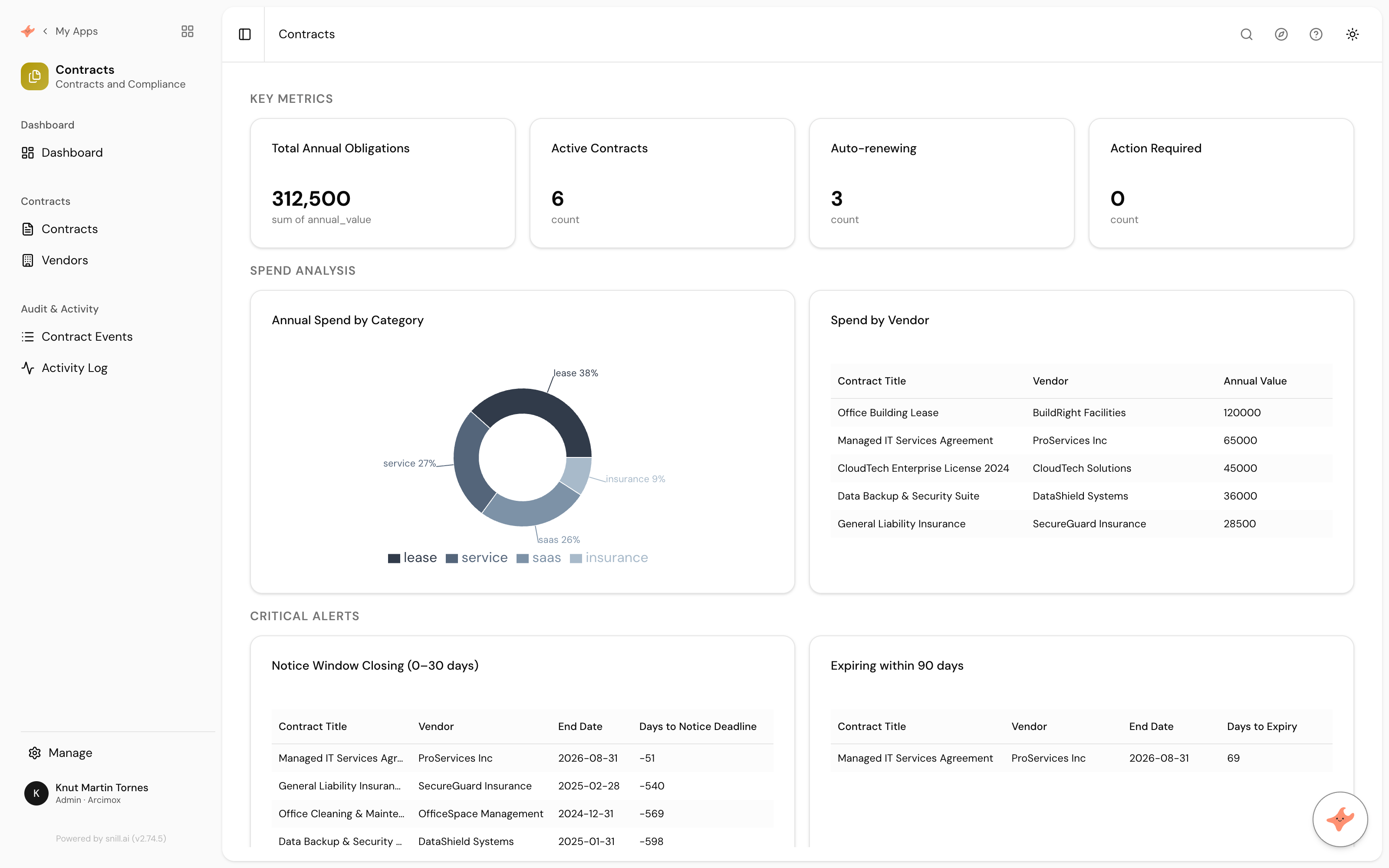Image resolution: width=1389 pixels, height=868 pixels.
Task: Click the DataShield Systems cell in Spend by Vendor
Action: (1080, 496)
